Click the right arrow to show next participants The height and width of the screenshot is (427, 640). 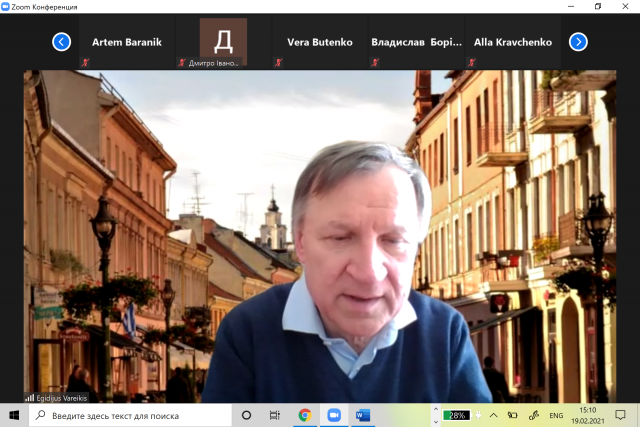coord(578,42)
